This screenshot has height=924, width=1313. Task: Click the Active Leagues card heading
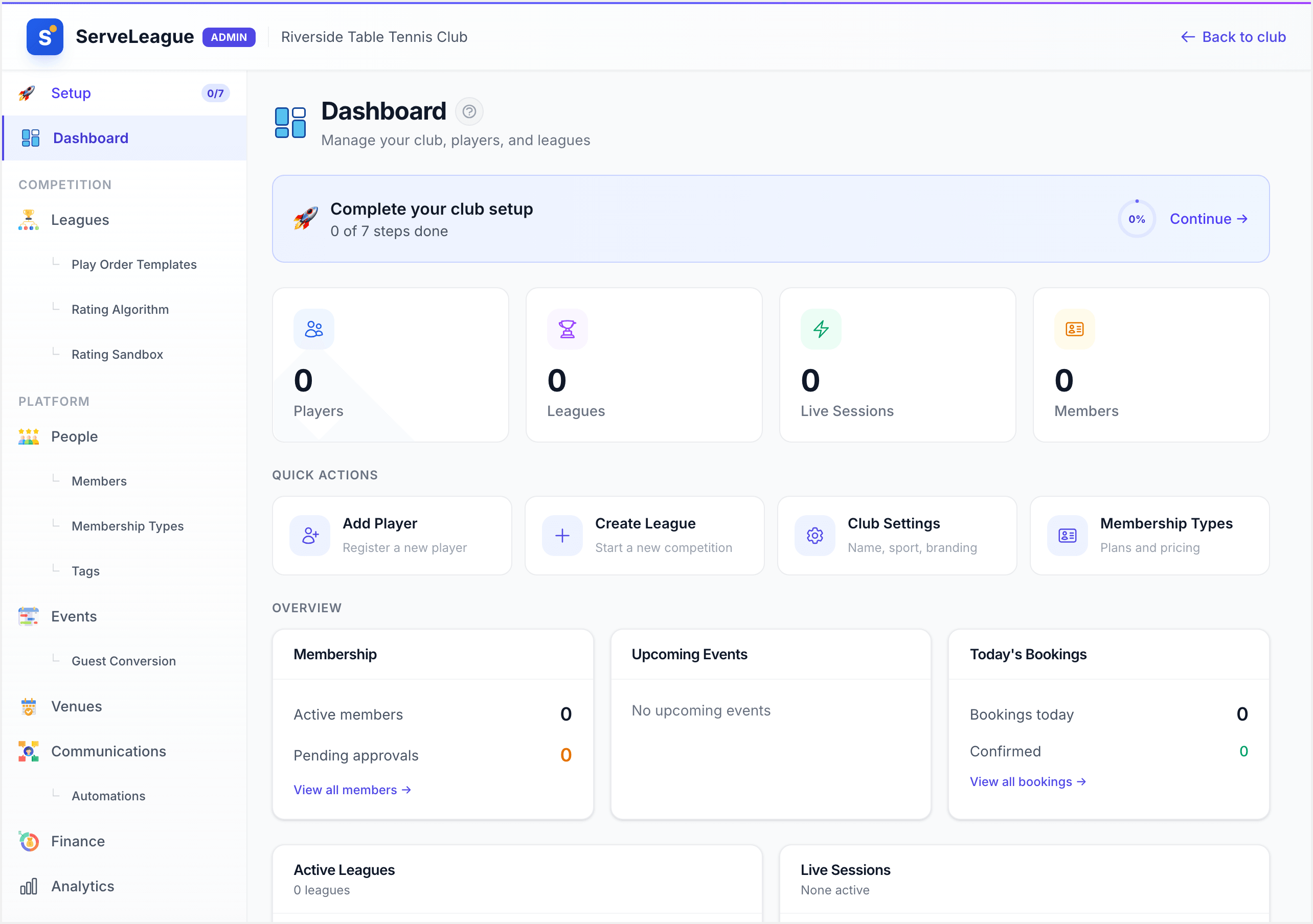[344, 870]
